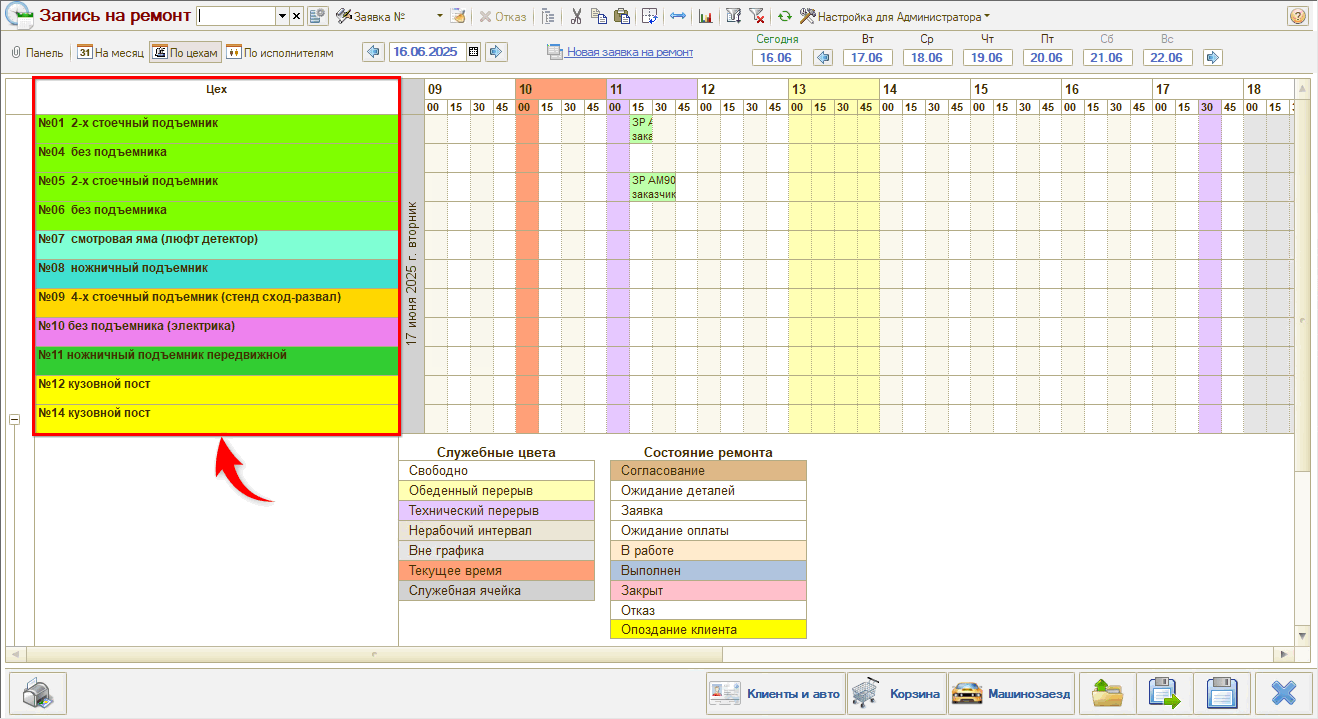Click the refresh icon in the toolbar

[784, 16]
